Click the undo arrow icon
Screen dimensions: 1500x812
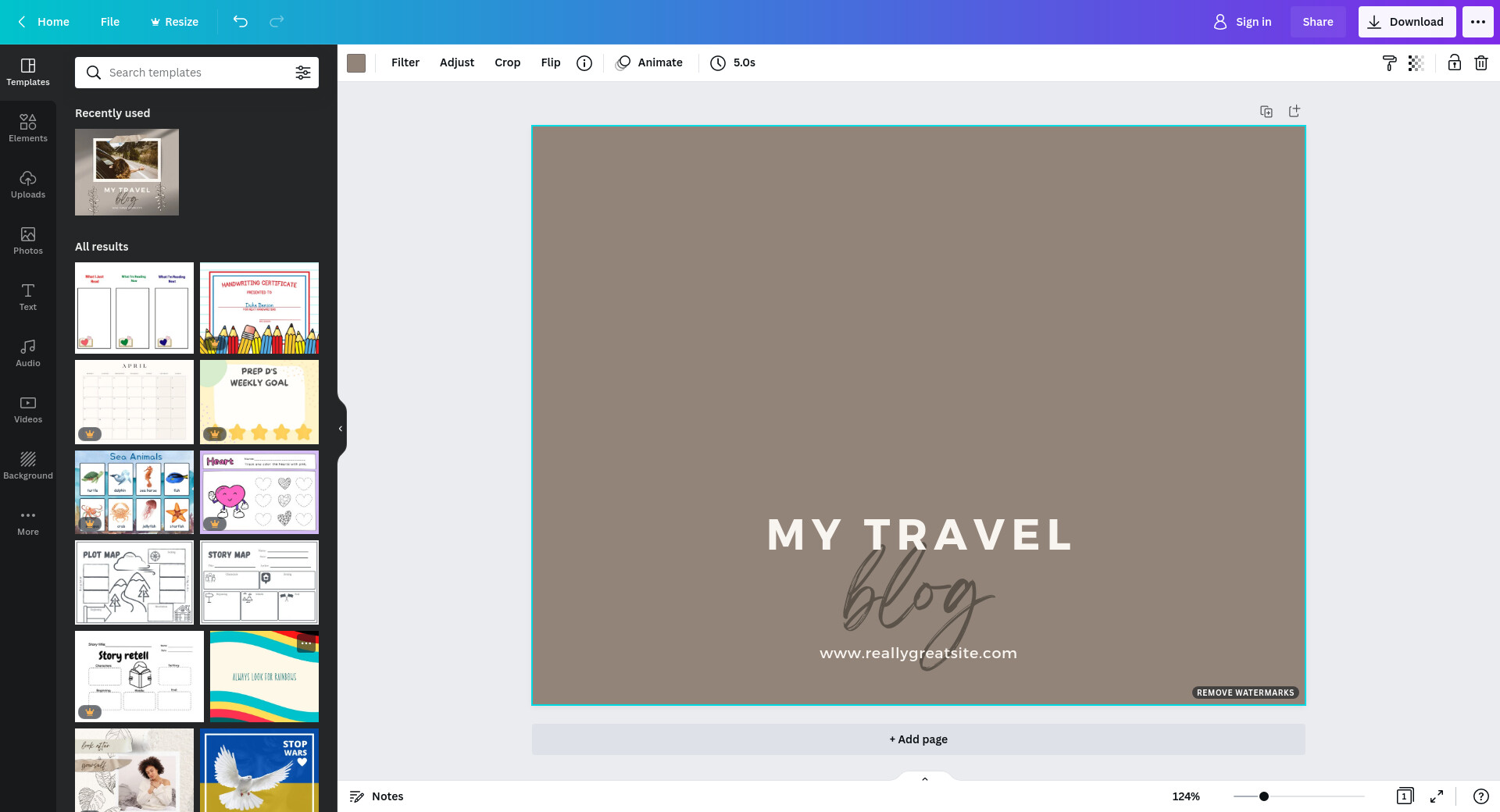pyautogui.click(x=240, y=22)
